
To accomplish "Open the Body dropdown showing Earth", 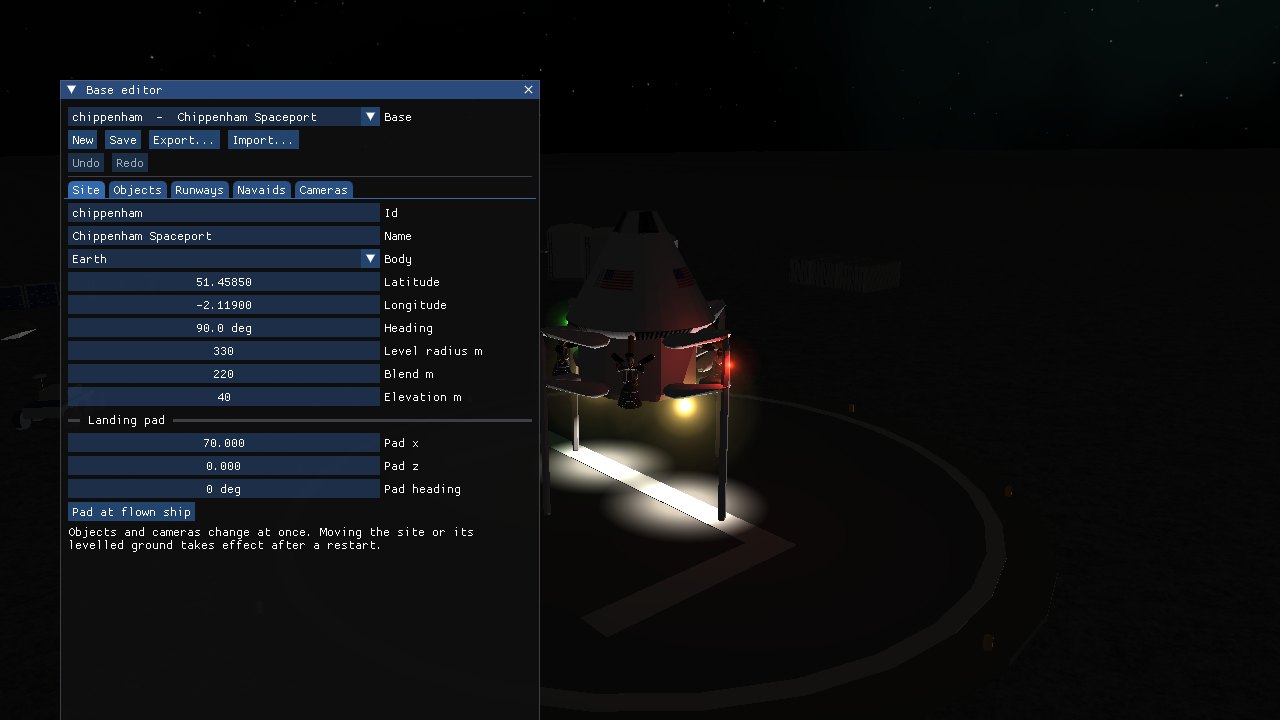I will (x=224, y=259).
